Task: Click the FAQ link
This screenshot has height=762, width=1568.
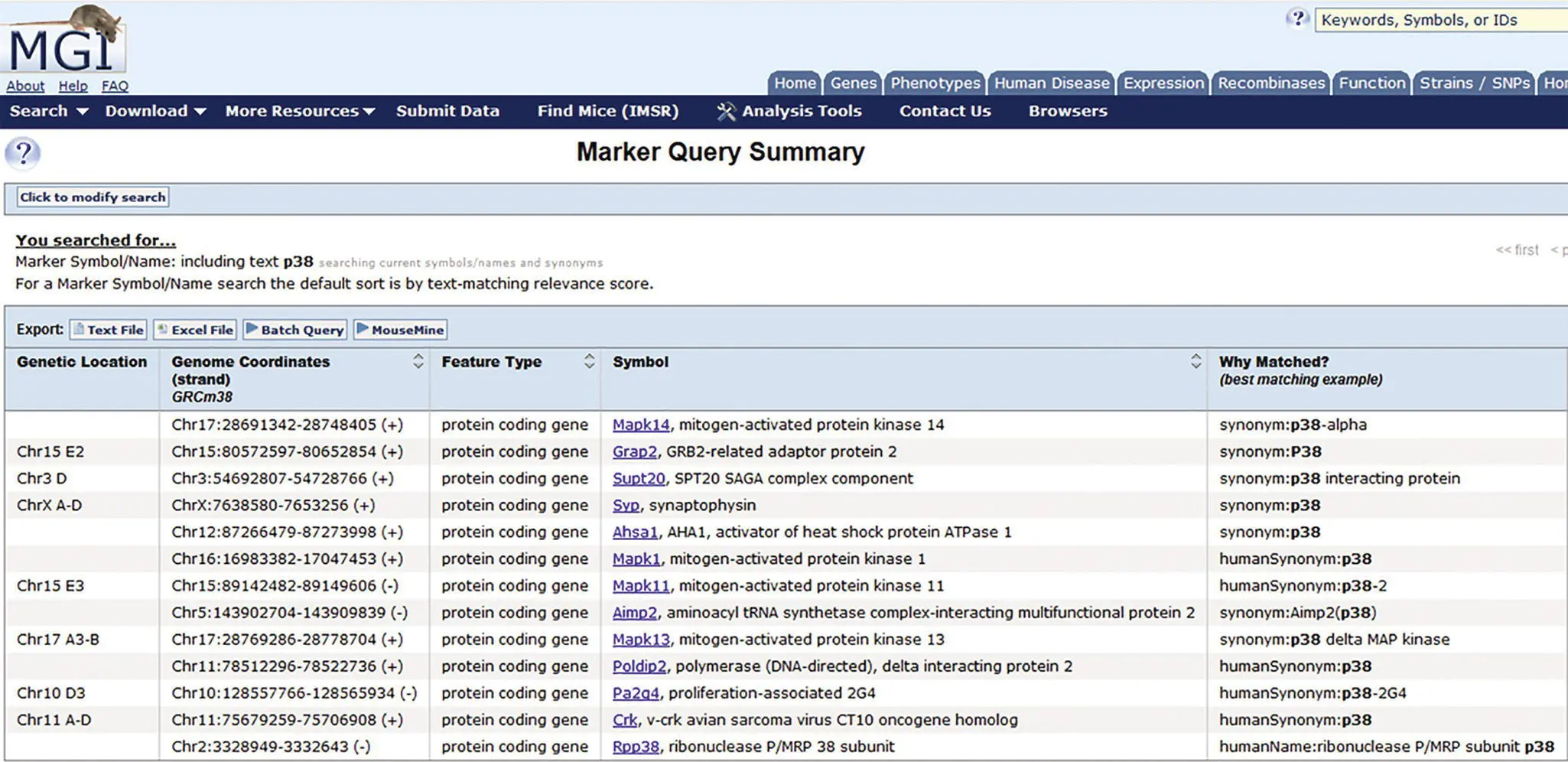Action: tap(115, 86)
